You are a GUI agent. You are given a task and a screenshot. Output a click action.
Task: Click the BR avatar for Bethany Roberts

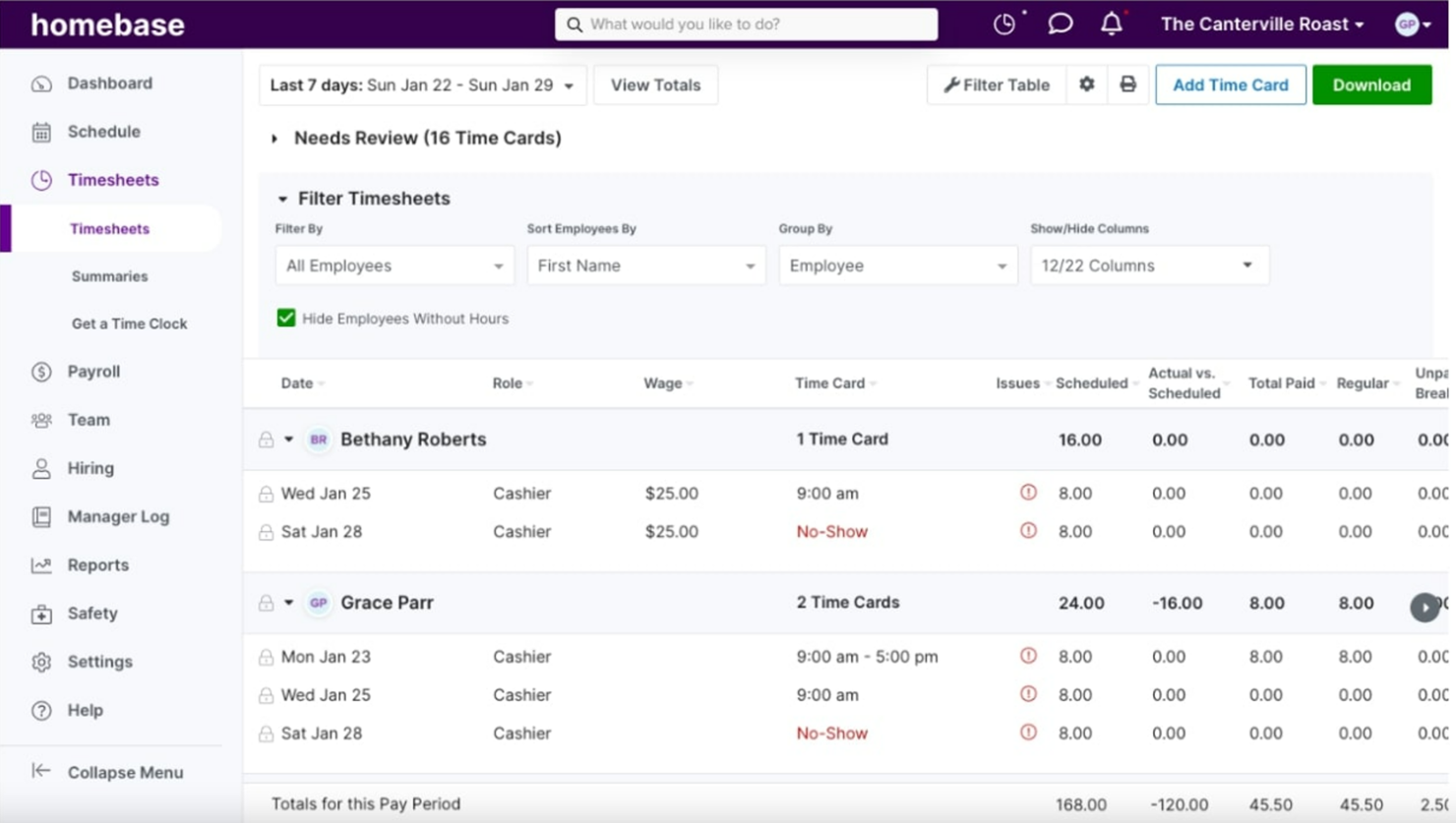pos(318,440)
